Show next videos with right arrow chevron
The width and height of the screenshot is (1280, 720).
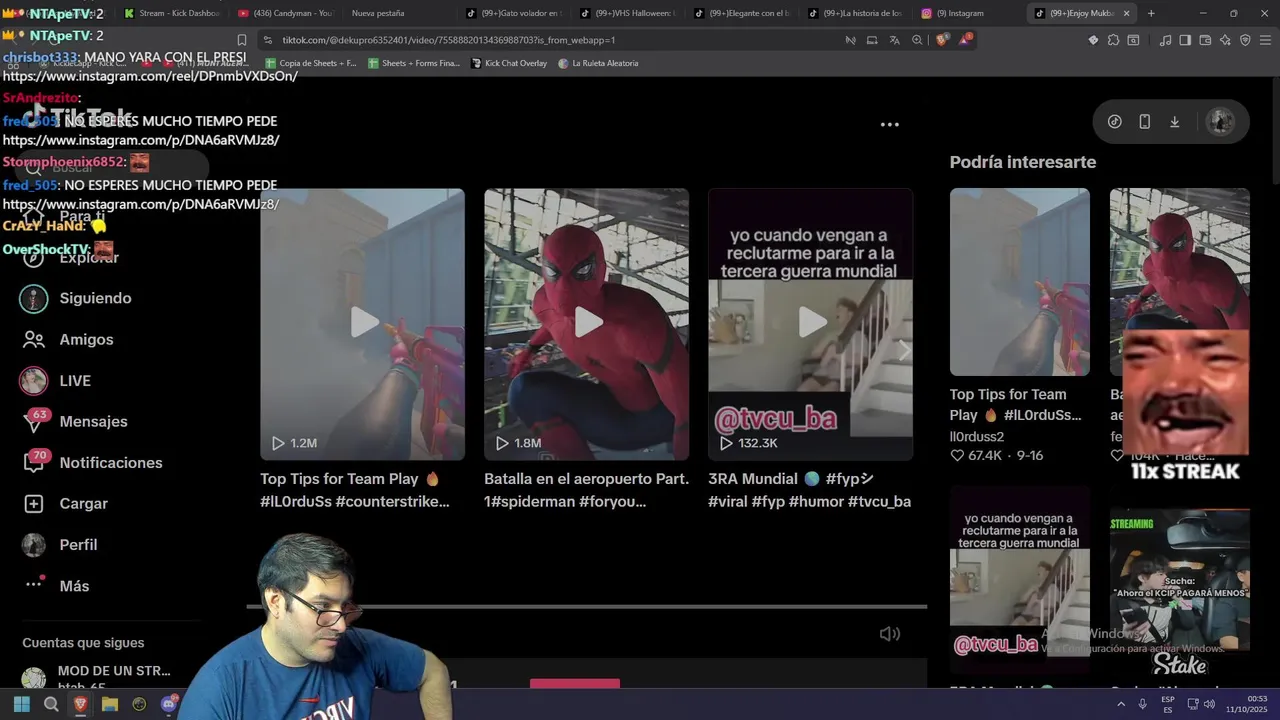pos(903,350)
